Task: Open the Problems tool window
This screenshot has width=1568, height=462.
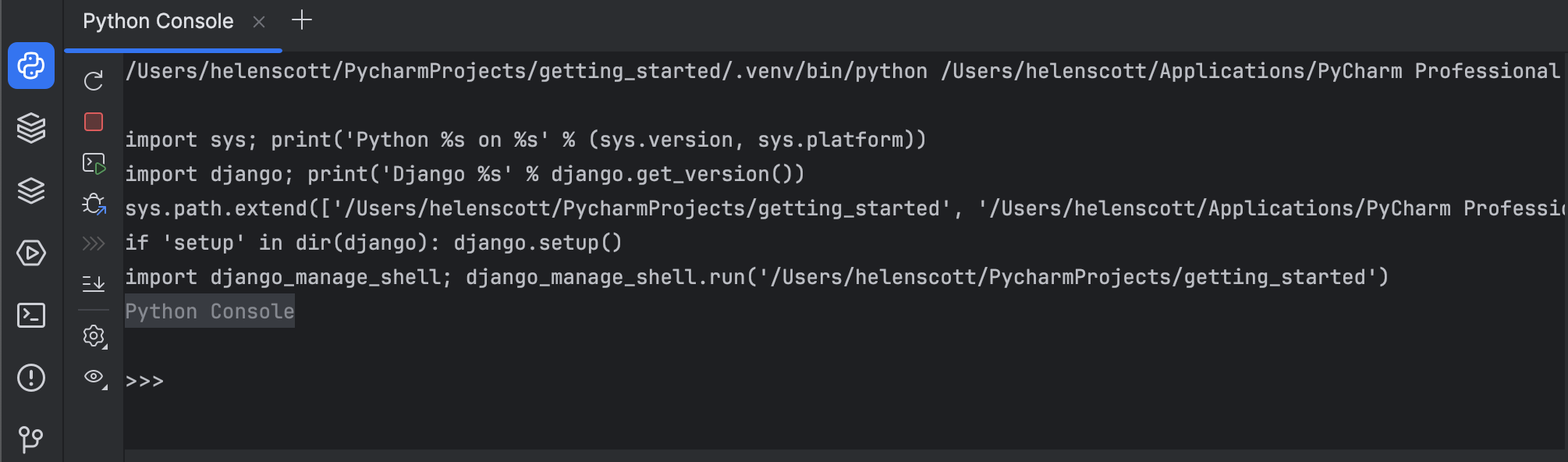Action: (x=30, y=378)
